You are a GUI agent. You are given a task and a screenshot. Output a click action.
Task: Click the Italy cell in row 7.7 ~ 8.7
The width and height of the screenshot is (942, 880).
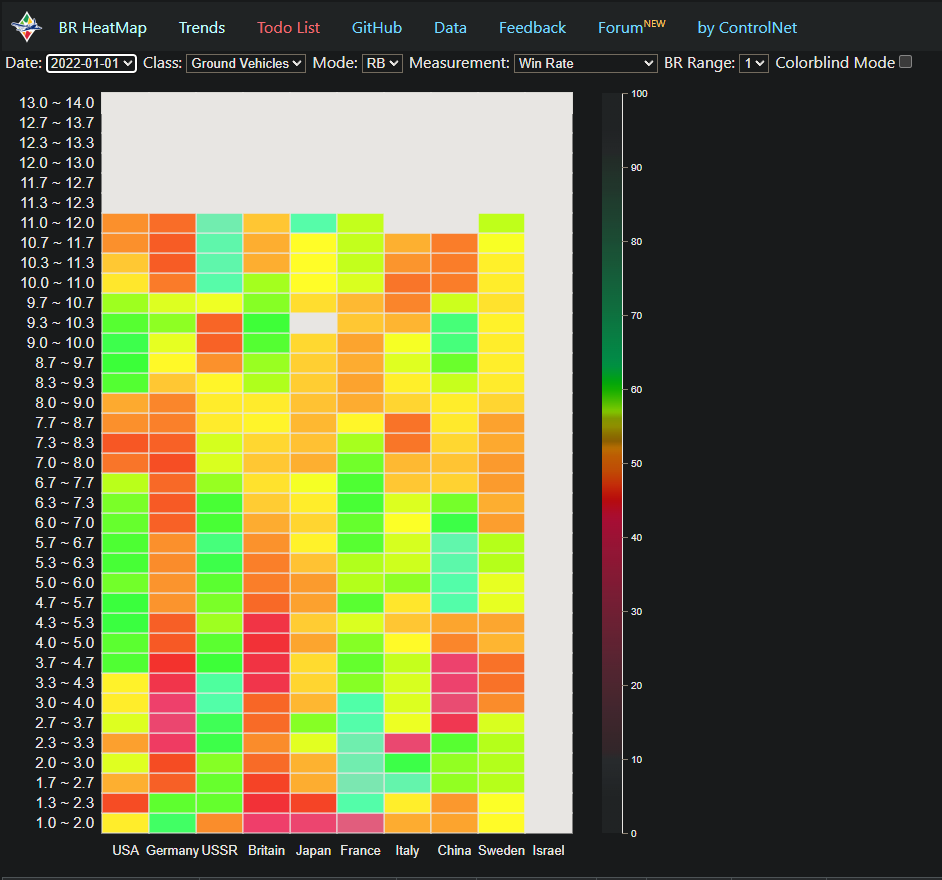point(407,423)
